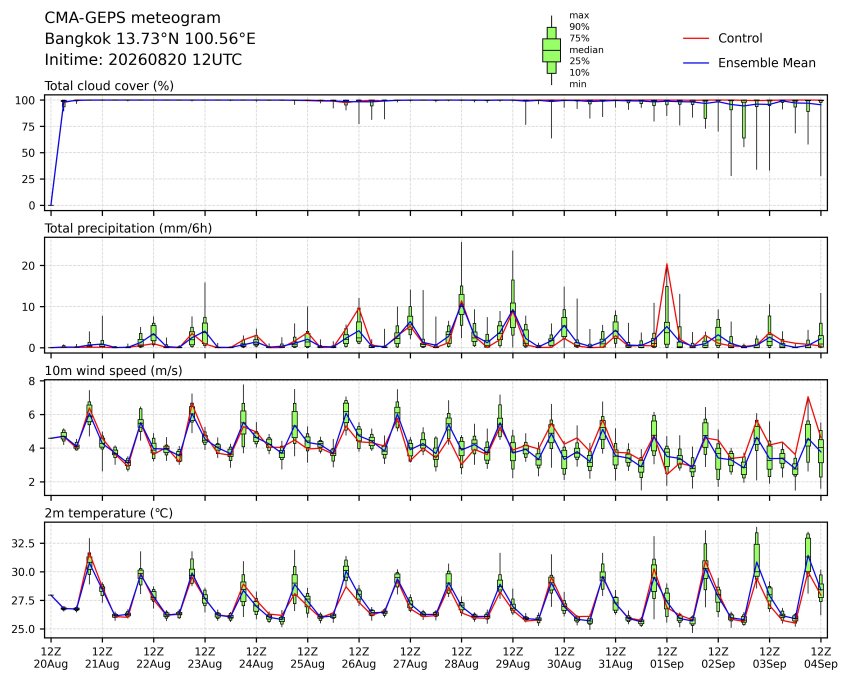Viewport: 849px width, 681px height.
Task: Click the '32.5' tick on temperature axis
Action: pos(23,544)
